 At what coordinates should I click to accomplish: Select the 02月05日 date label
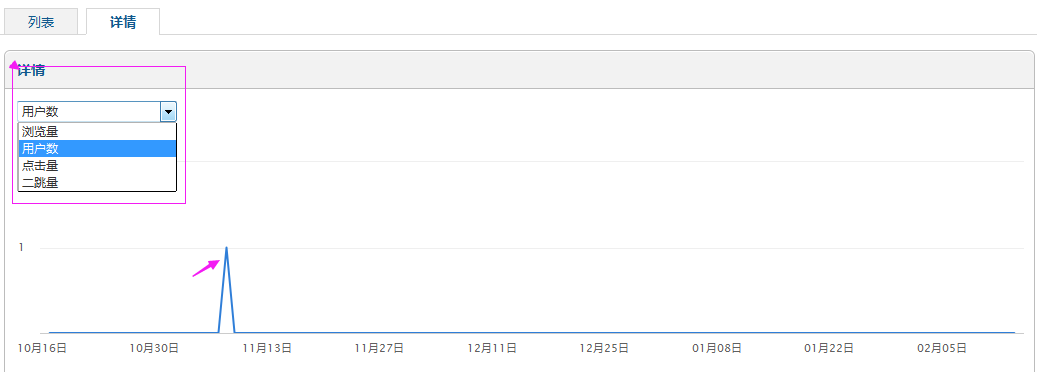tap(942, 348)
